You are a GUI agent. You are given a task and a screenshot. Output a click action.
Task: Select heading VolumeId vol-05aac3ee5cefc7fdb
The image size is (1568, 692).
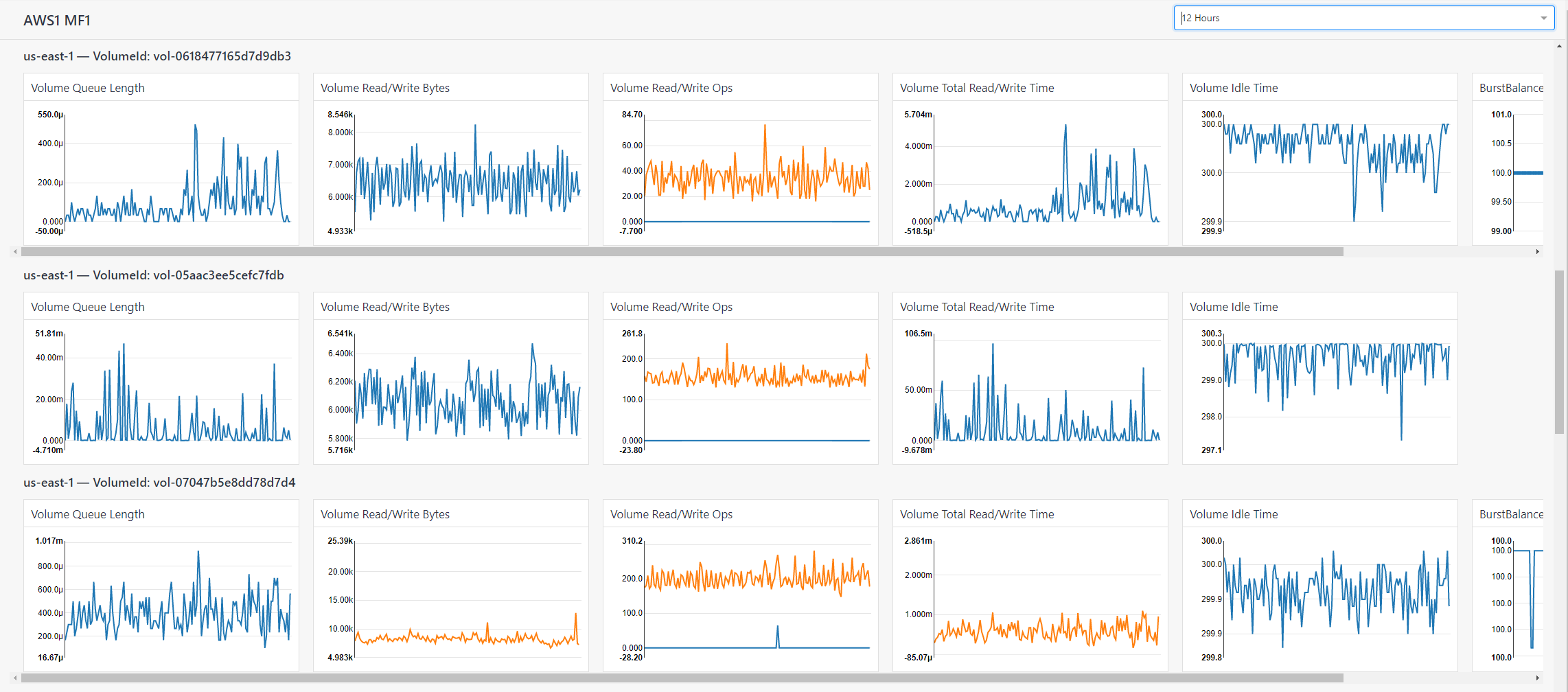tap(154, 275)
